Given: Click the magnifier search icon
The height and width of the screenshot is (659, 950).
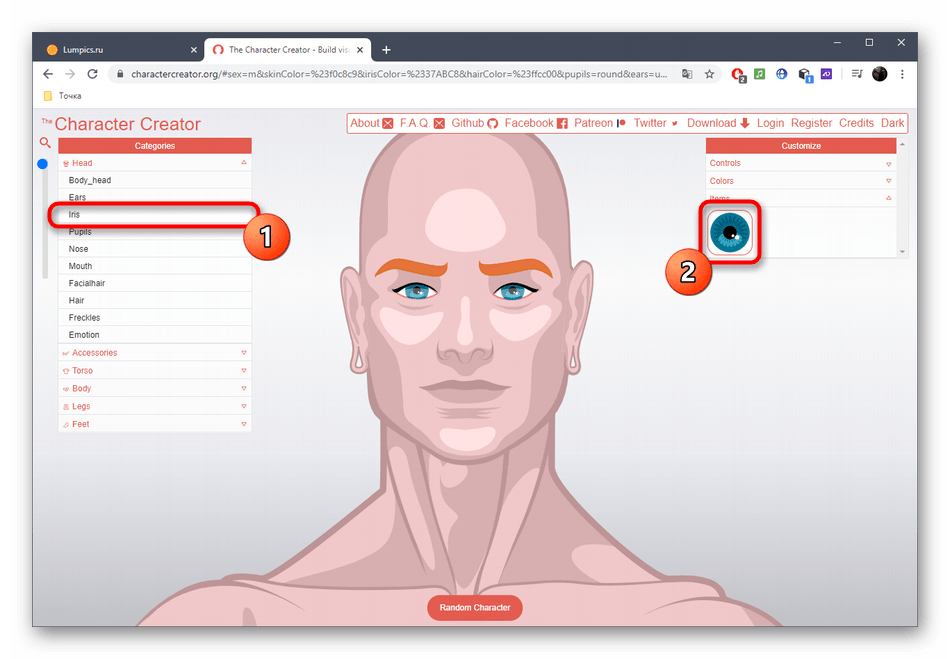Looking at the screenshot, I should coord(45,143).
